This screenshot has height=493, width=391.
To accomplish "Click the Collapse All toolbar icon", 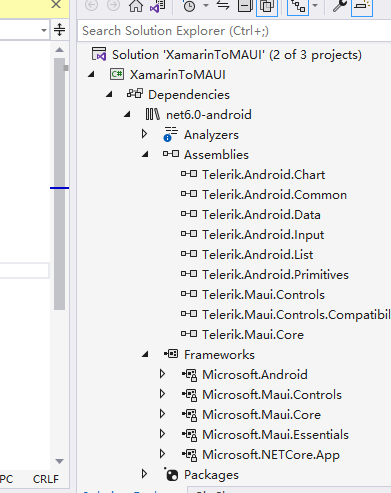I will point(245,6).
